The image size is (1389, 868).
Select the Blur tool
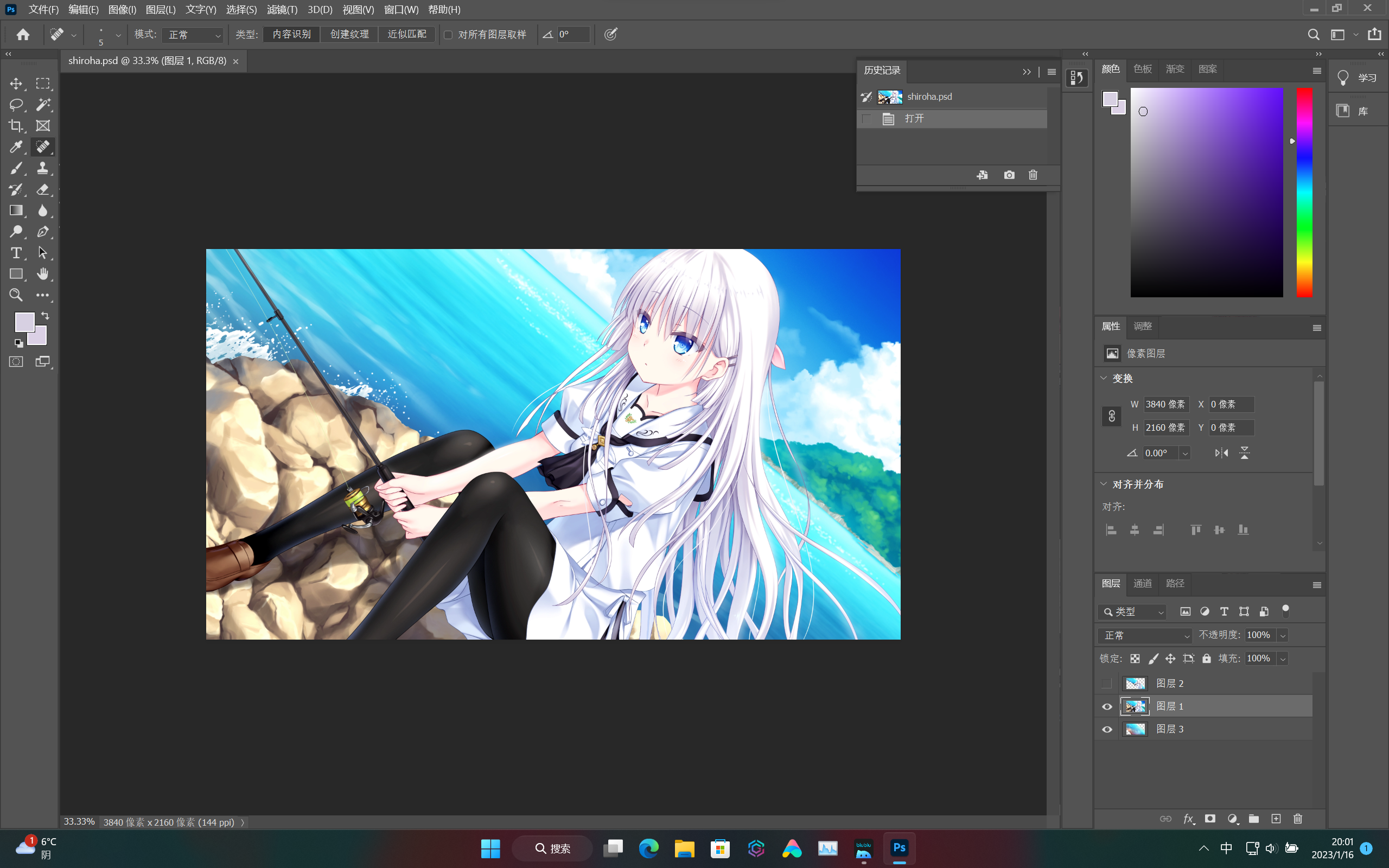tap(43, 210)
